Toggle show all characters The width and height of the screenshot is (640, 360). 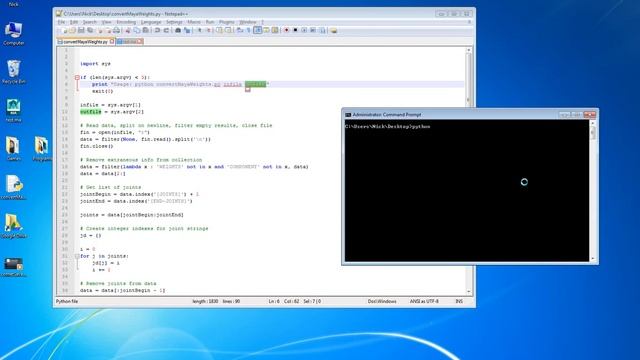(x=248, y=30)
